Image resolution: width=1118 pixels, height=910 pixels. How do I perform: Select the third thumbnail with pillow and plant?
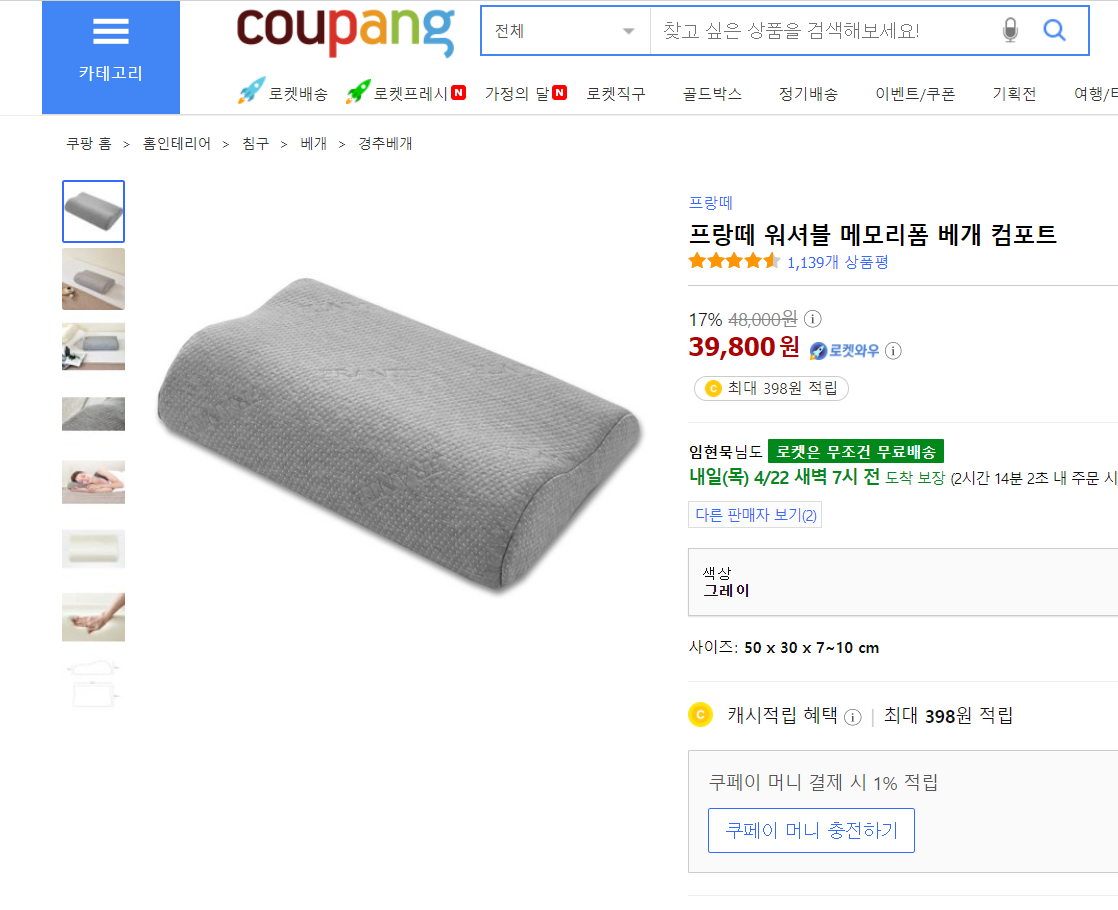[x=93, y=347]
